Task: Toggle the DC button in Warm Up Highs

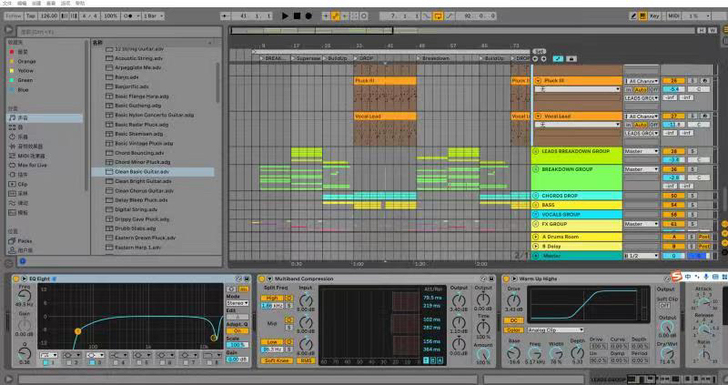Action: [x=513, y=320]
